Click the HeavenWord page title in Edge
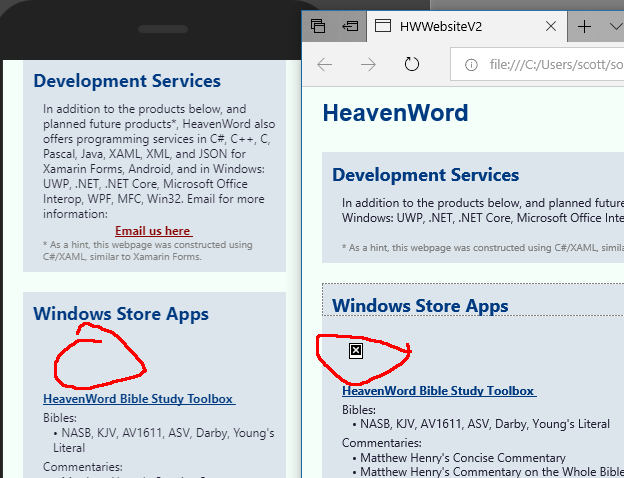The image size is (624, 478). (395, 113)
